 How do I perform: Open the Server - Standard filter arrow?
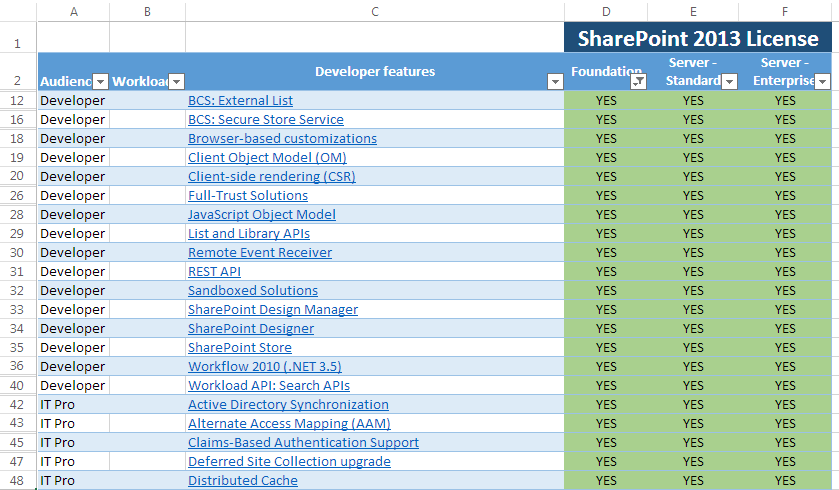click(729, 81)
